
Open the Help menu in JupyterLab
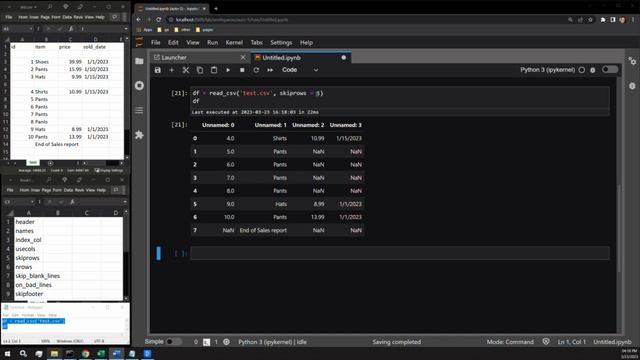(306, 42)
